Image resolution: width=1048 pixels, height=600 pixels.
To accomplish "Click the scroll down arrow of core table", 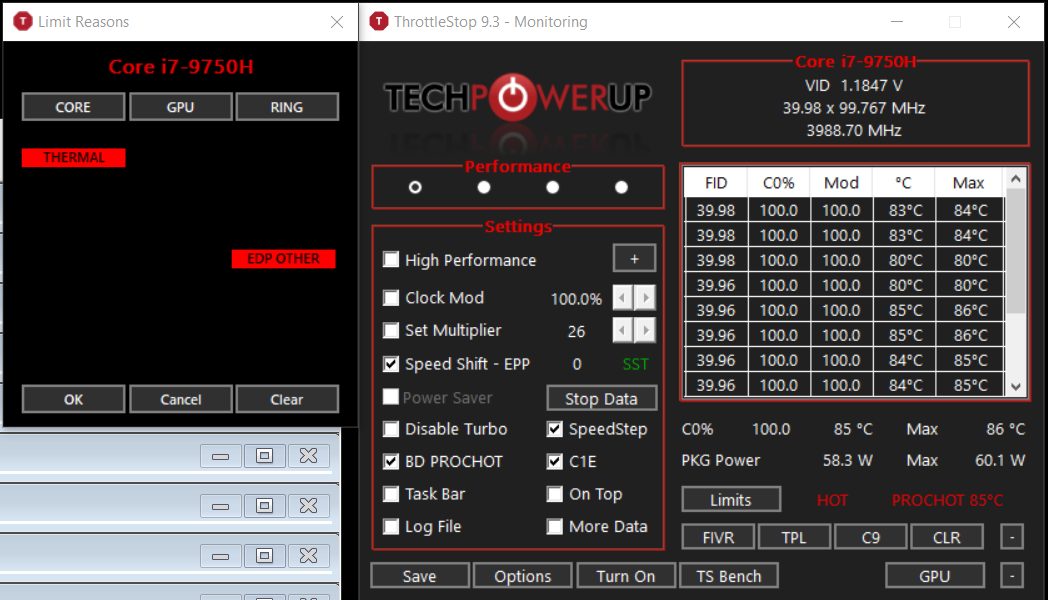I will (1016, 387).
